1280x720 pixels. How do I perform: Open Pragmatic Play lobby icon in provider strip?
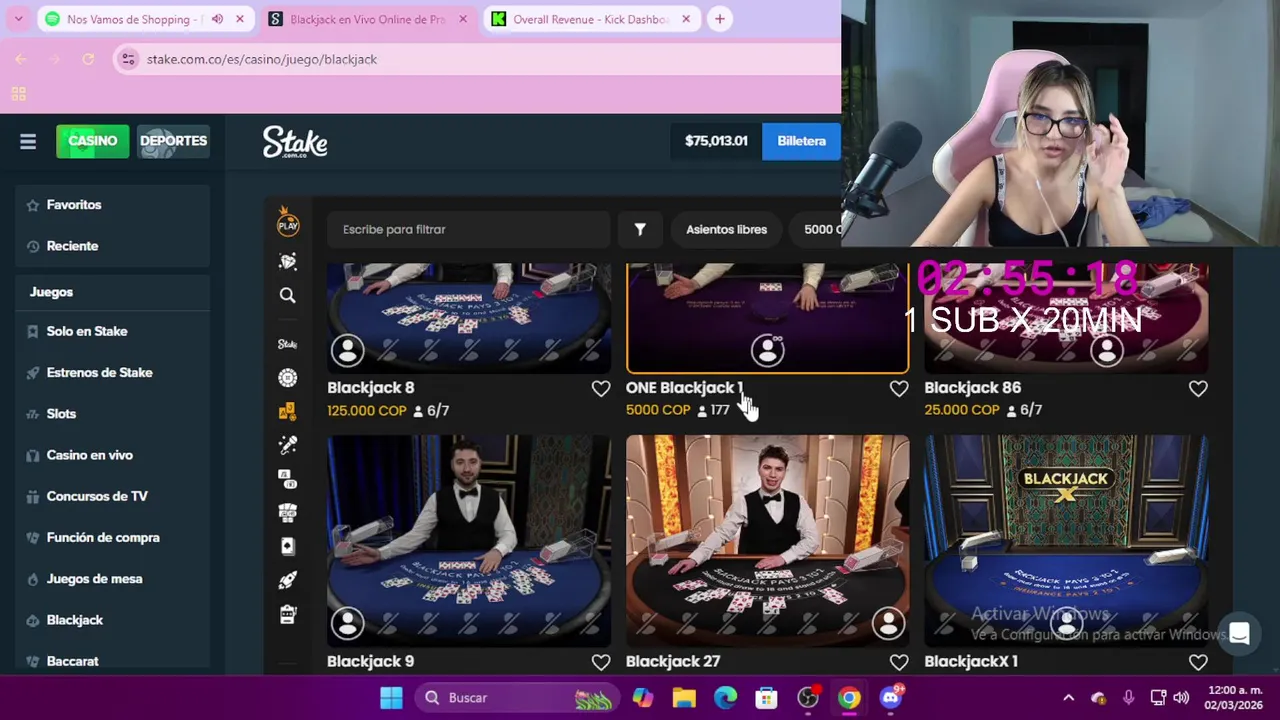[288, 221]
